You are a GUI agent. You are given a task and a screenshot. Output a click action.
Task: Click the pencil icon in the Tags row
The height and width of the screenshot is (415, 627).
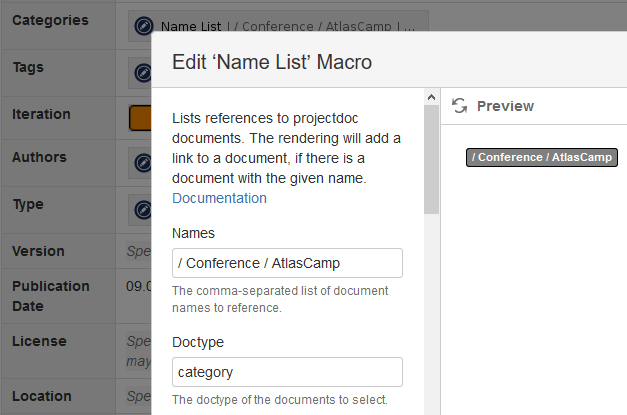click(143, 73)
